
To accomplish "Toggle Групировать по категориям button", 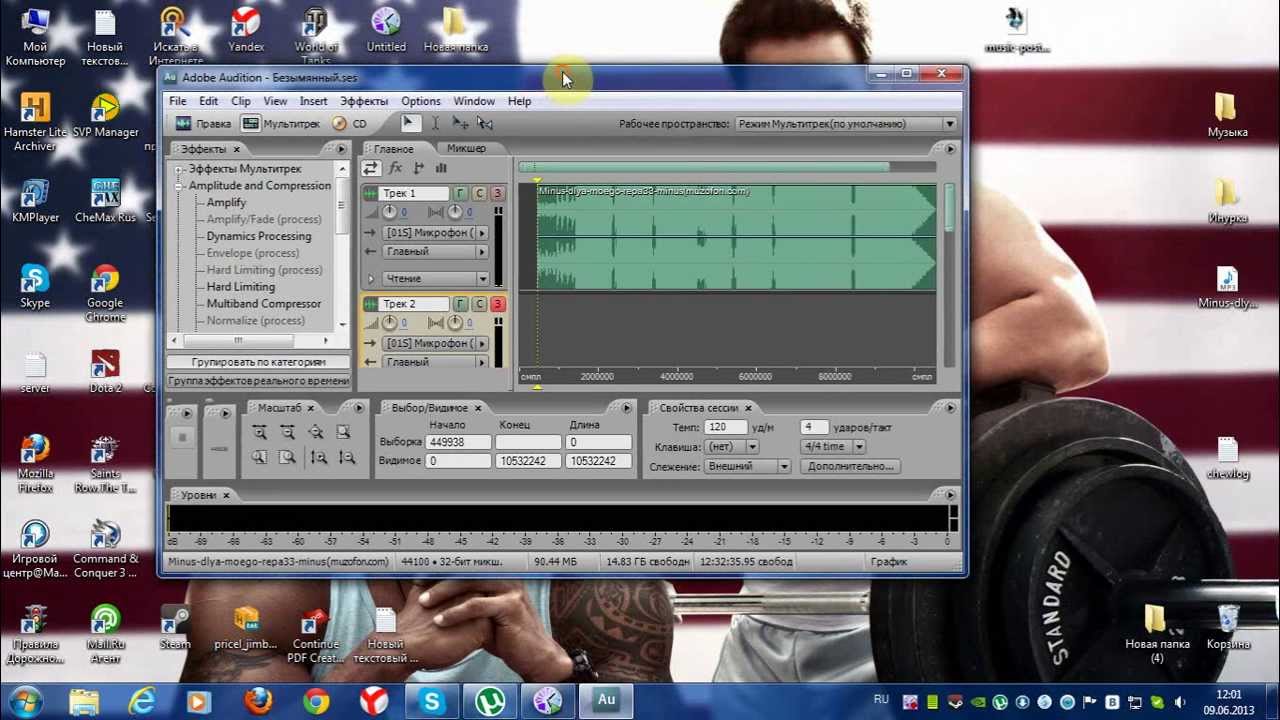I will click(x=258, y=362).
